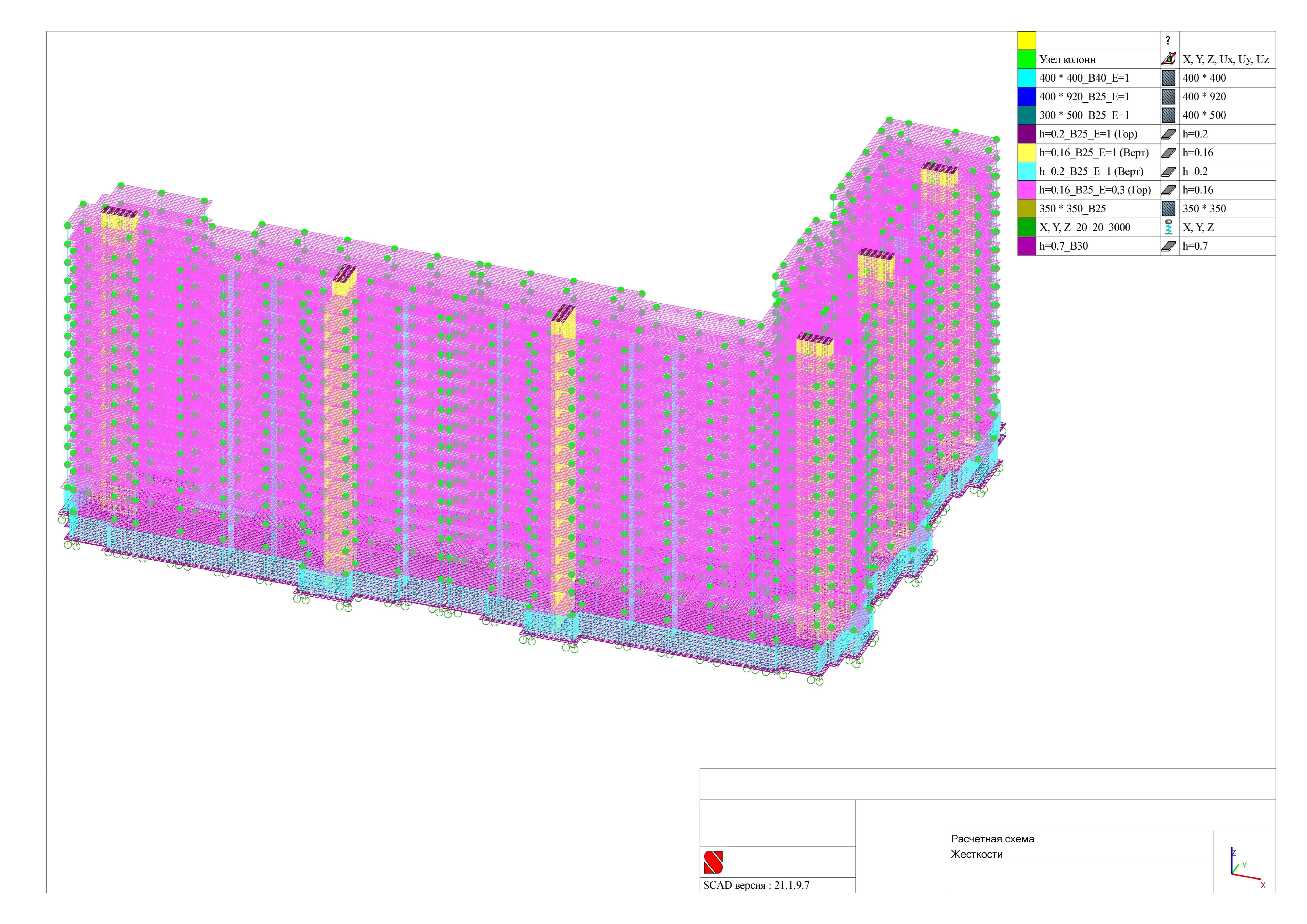The height and width of the screenshot is (924, 1307).
Task: Click the plate icon in the h=0.2_B25_E=1 (Гор) row
Action: coord(1169,134)
